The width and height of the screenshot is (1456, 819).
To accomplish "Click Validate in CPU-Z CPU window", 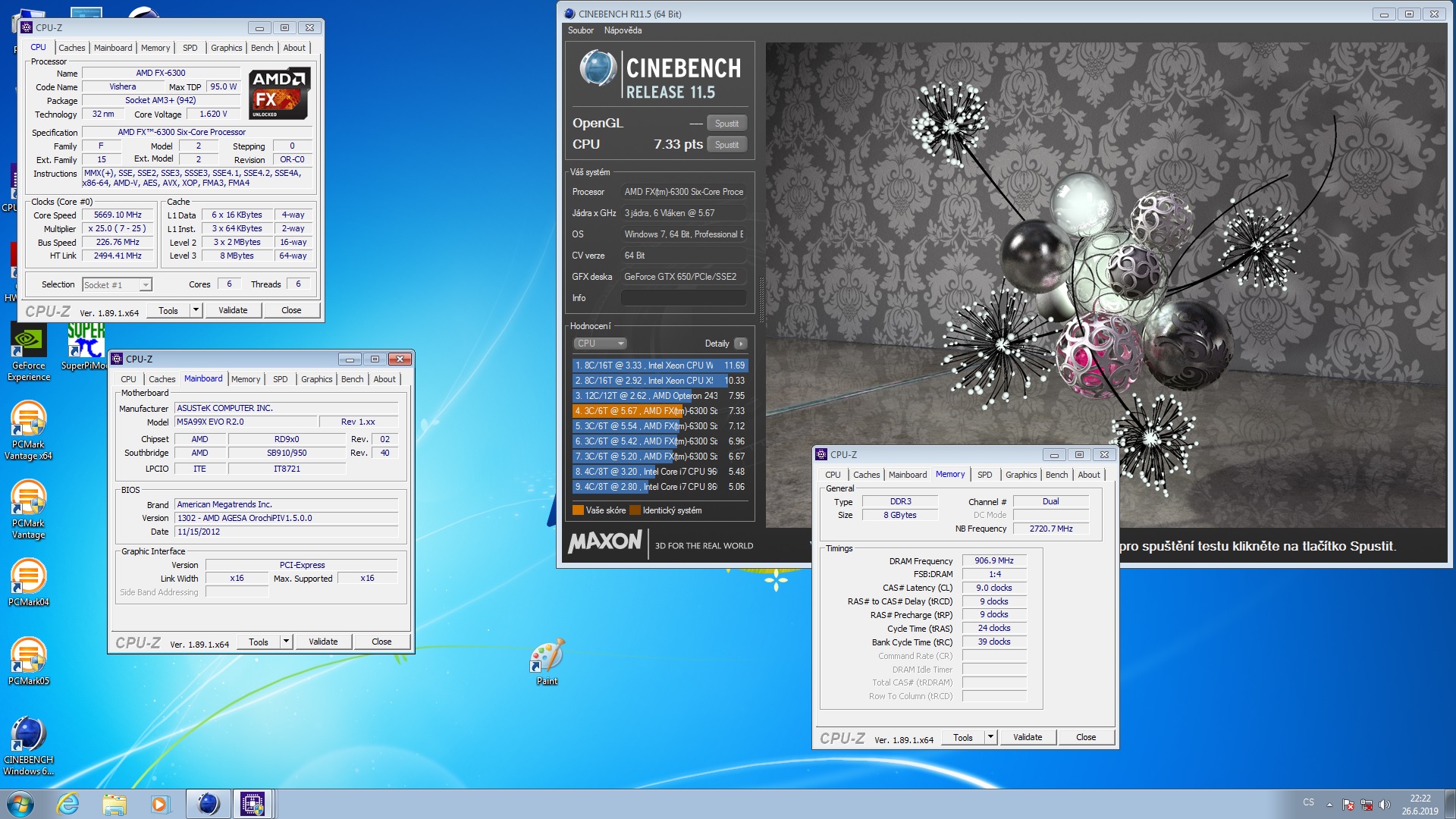I will coord(233,310).
